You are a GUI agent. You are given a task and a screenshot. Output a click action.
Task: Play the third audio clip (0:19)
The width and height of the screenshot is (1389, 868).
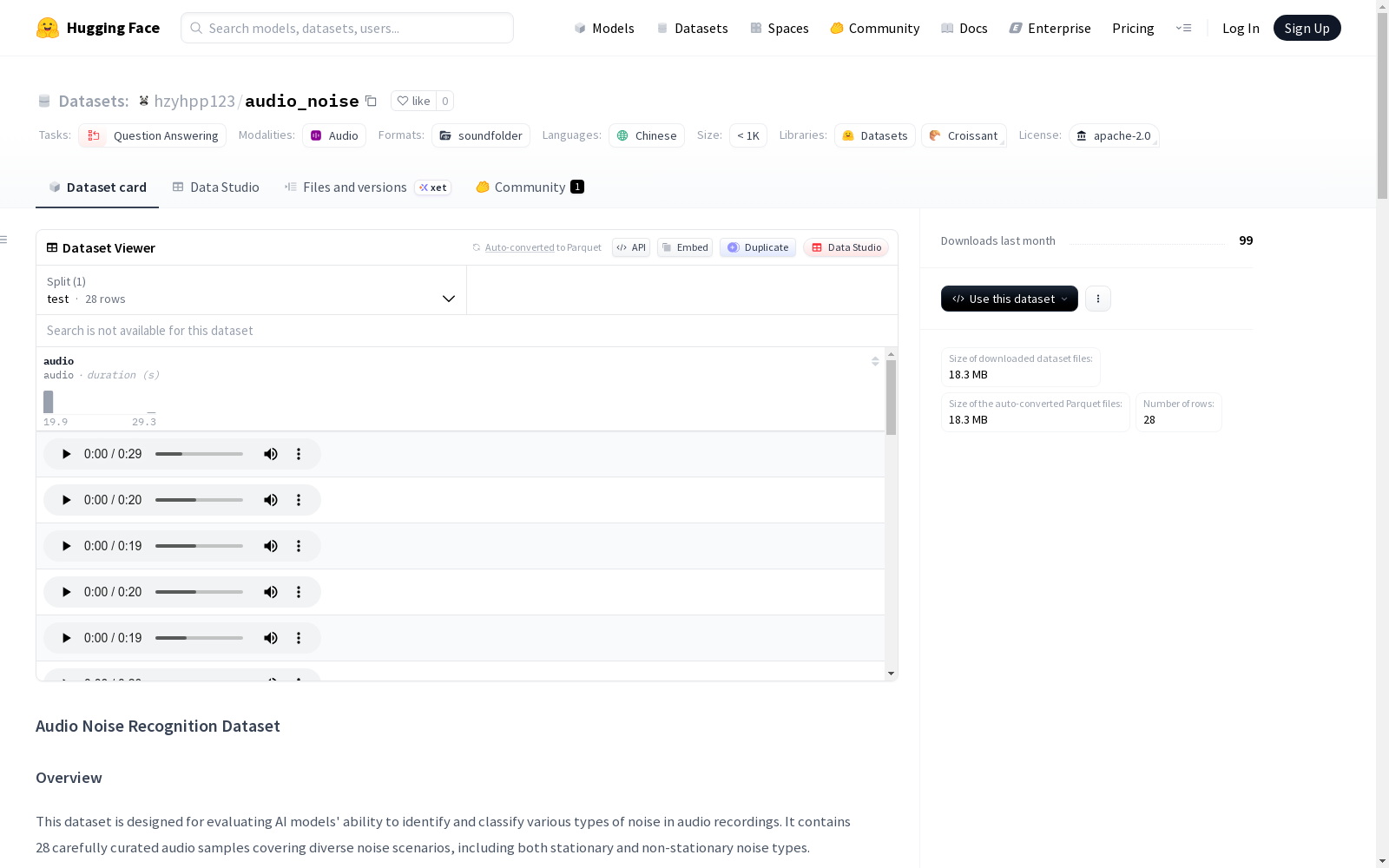pyautogui.click(x=66, y=546)
